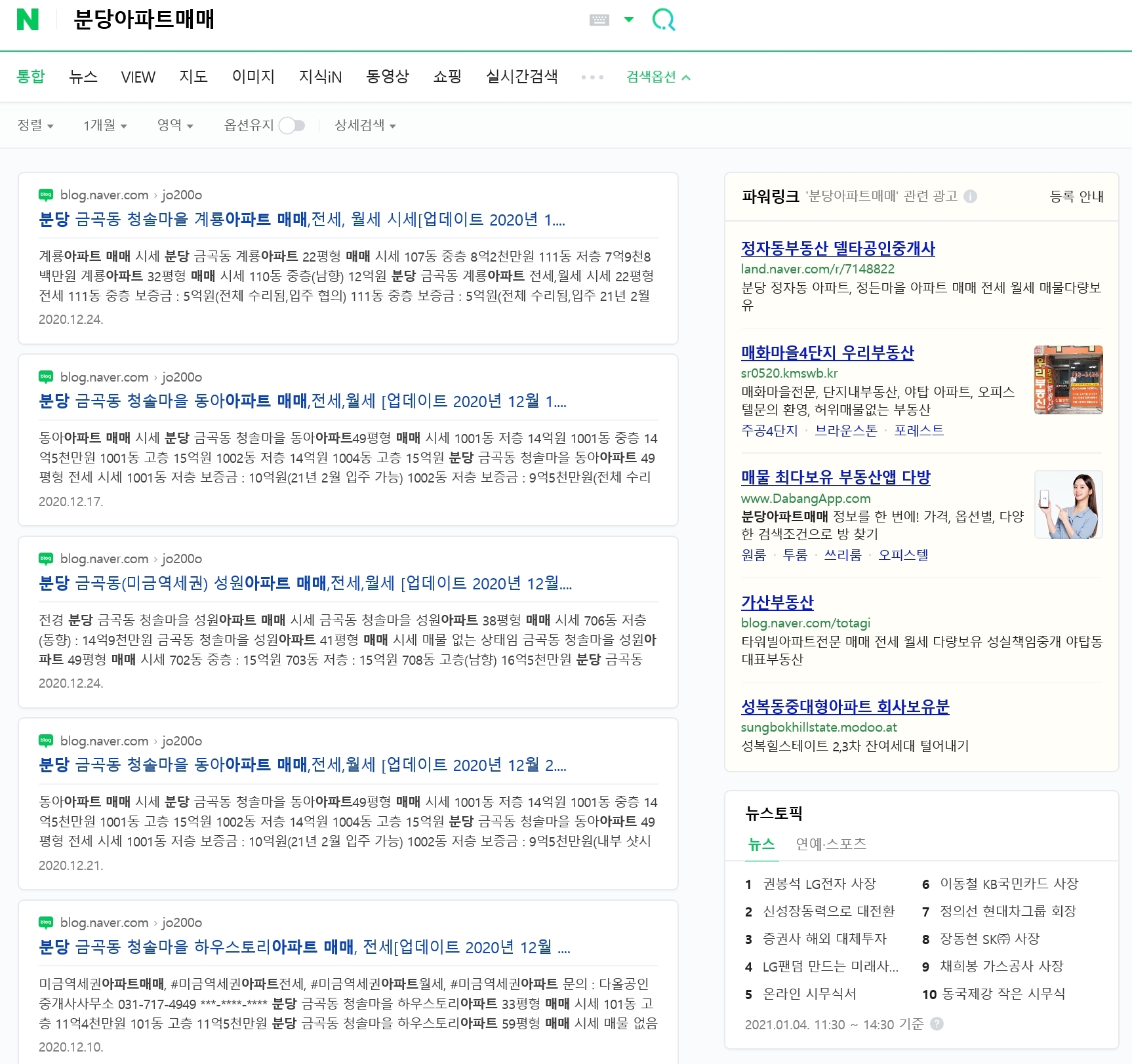Click the 뉴스토픽 time-range help icon
This screenshot has height=1064, width=1132.
(x=937, y=1023)
